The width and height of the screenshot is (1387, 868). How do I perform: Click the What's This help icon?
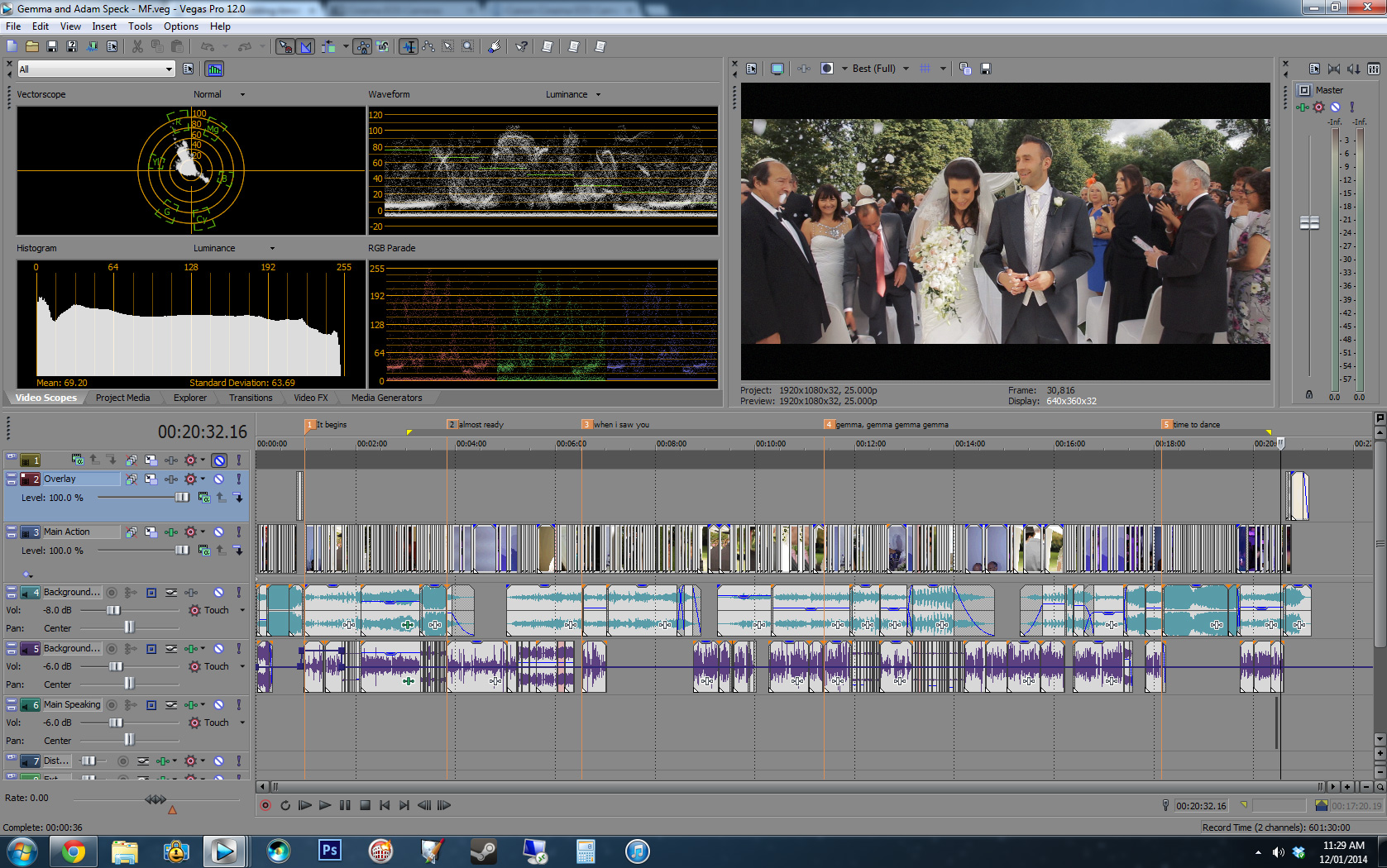[521, 46]
